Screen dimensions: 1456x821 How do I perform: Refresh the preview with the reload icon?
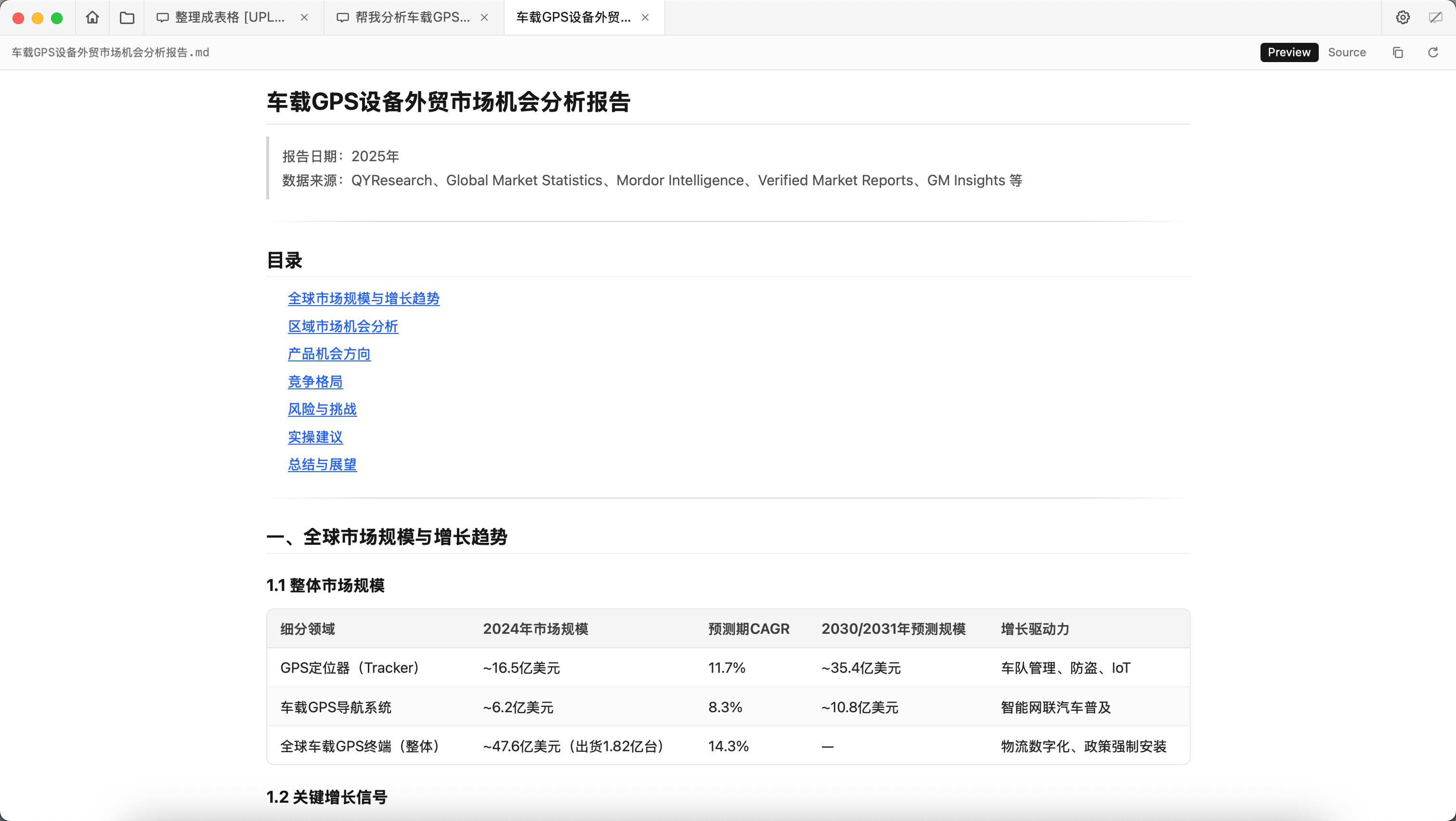click(x=1433, y=52)
